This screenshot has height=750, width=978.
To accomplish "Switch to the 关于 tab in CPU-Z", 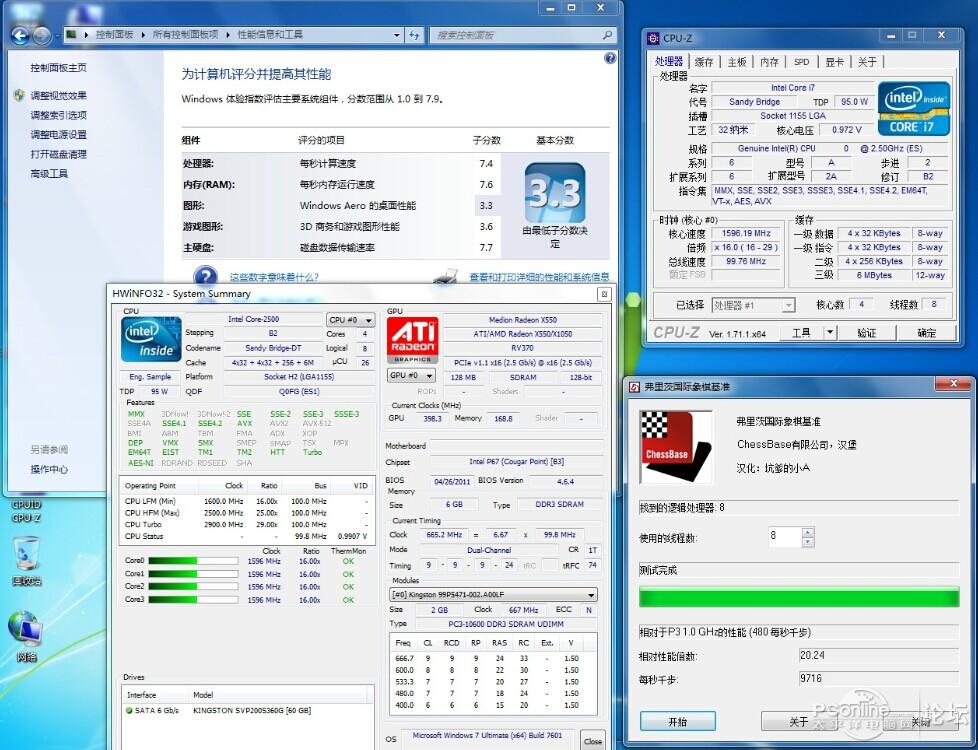I will pyautogui.click(x=867, y=62).
